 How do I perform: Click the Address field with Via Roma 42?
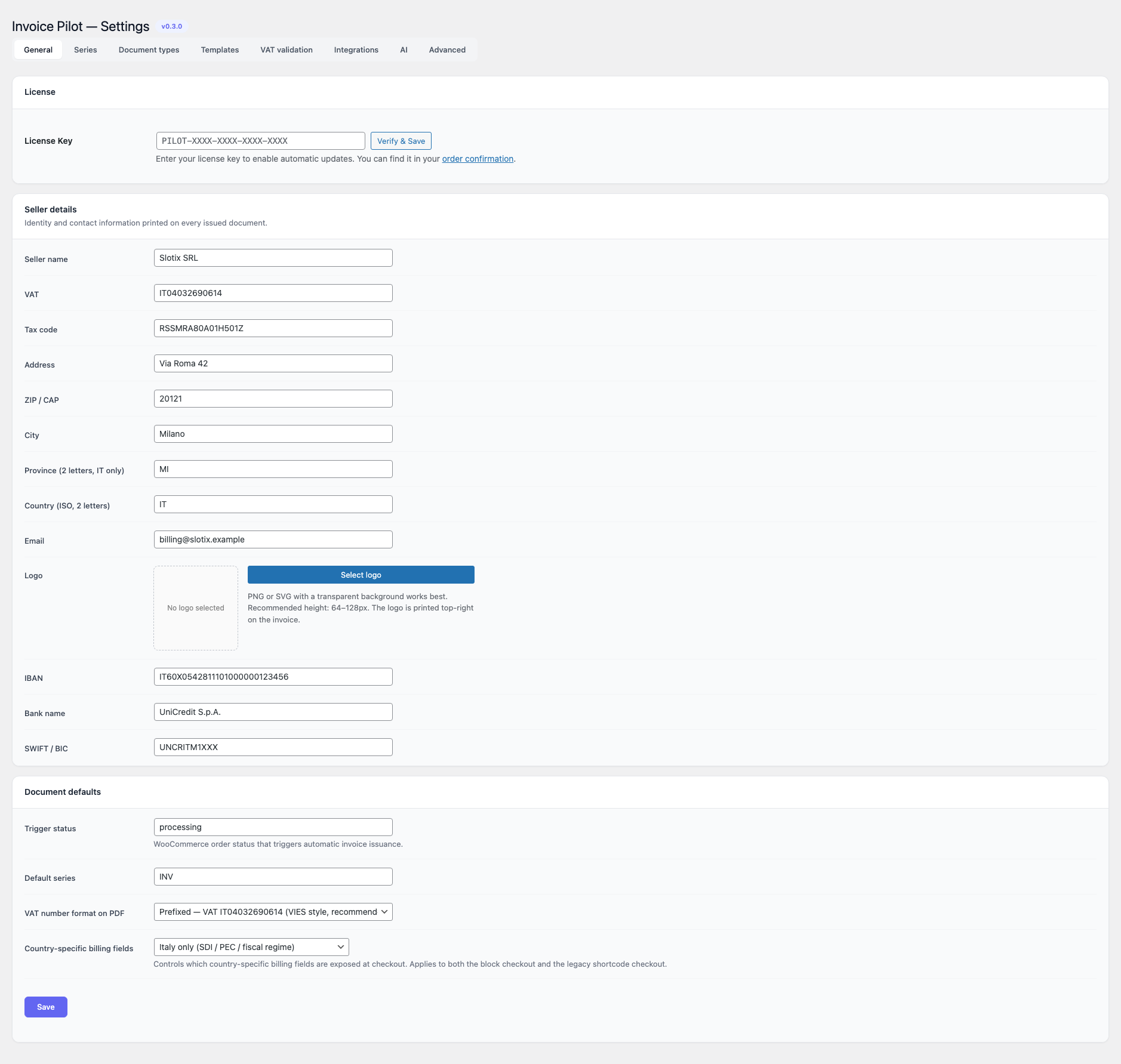[x=273, y=363]
